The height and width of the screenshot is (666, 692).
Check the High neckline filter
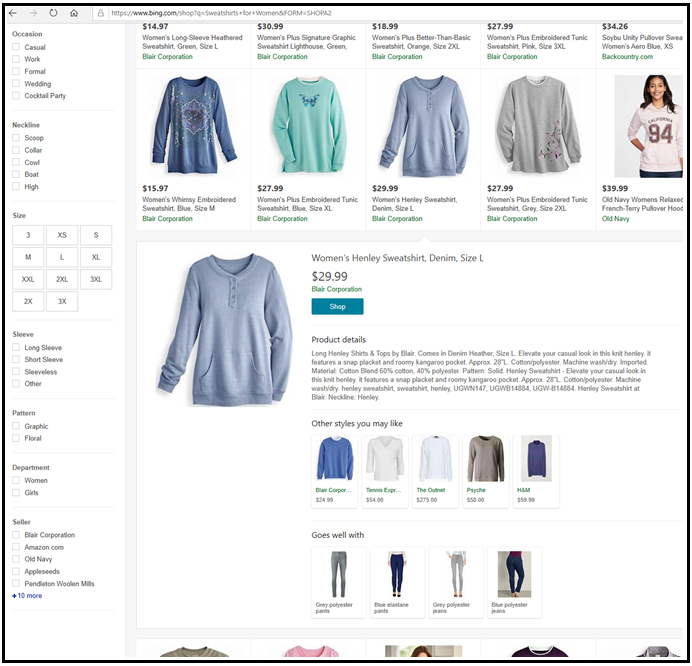click(x=16, y=186)
